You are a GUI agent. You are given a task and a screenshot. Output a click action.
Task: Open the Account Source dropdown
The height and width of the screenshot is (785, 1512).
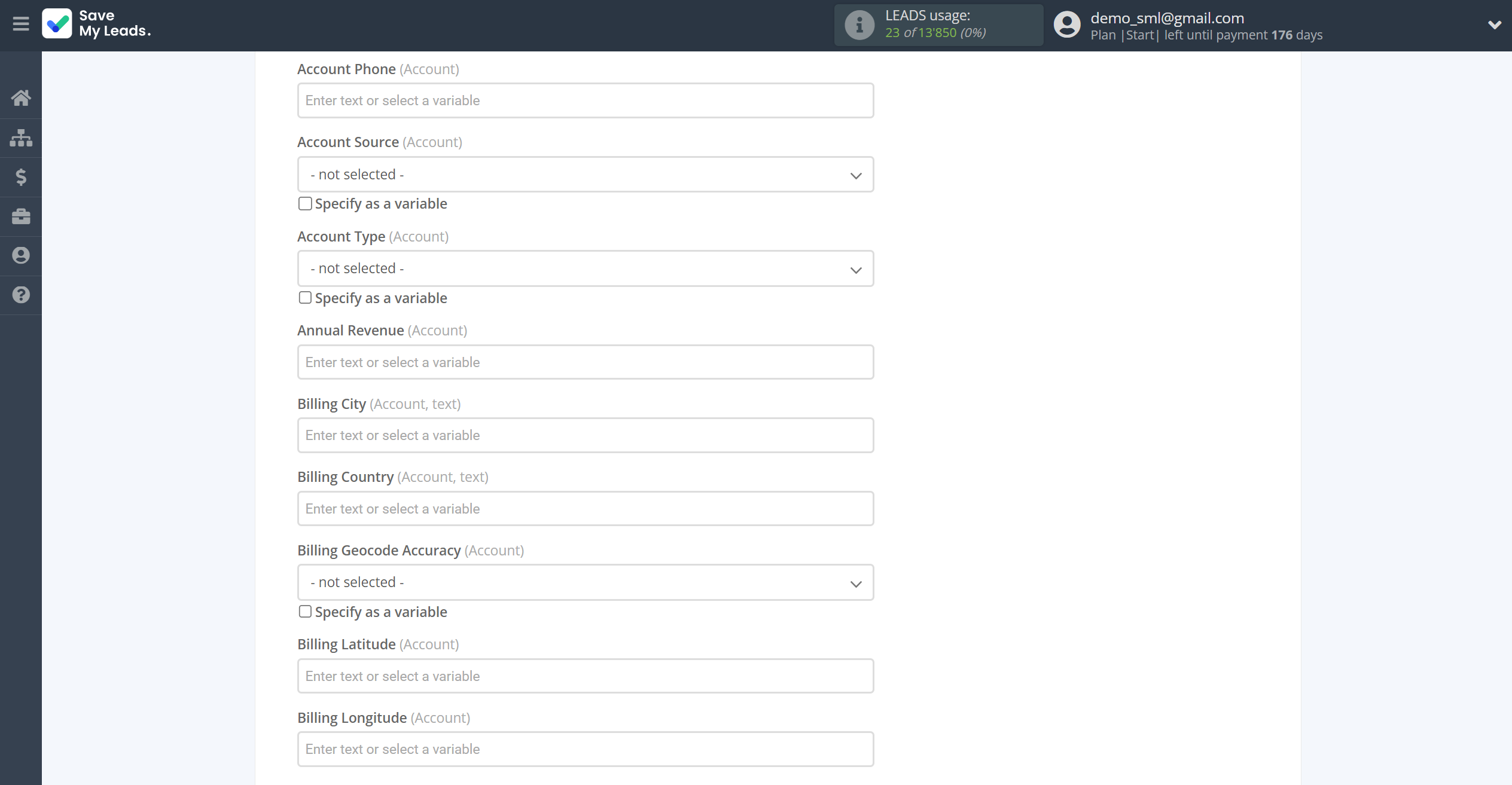click(x=585, y=175)
